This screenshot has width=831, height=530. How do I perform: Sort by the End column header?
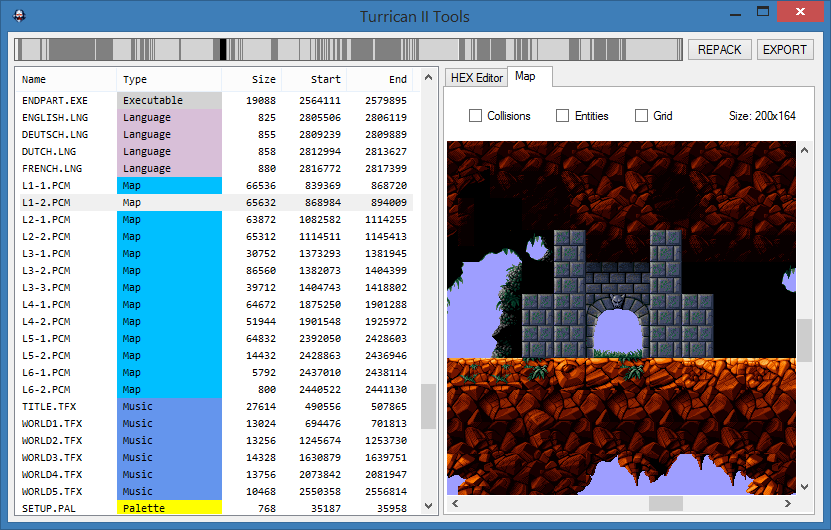(379, 80)
